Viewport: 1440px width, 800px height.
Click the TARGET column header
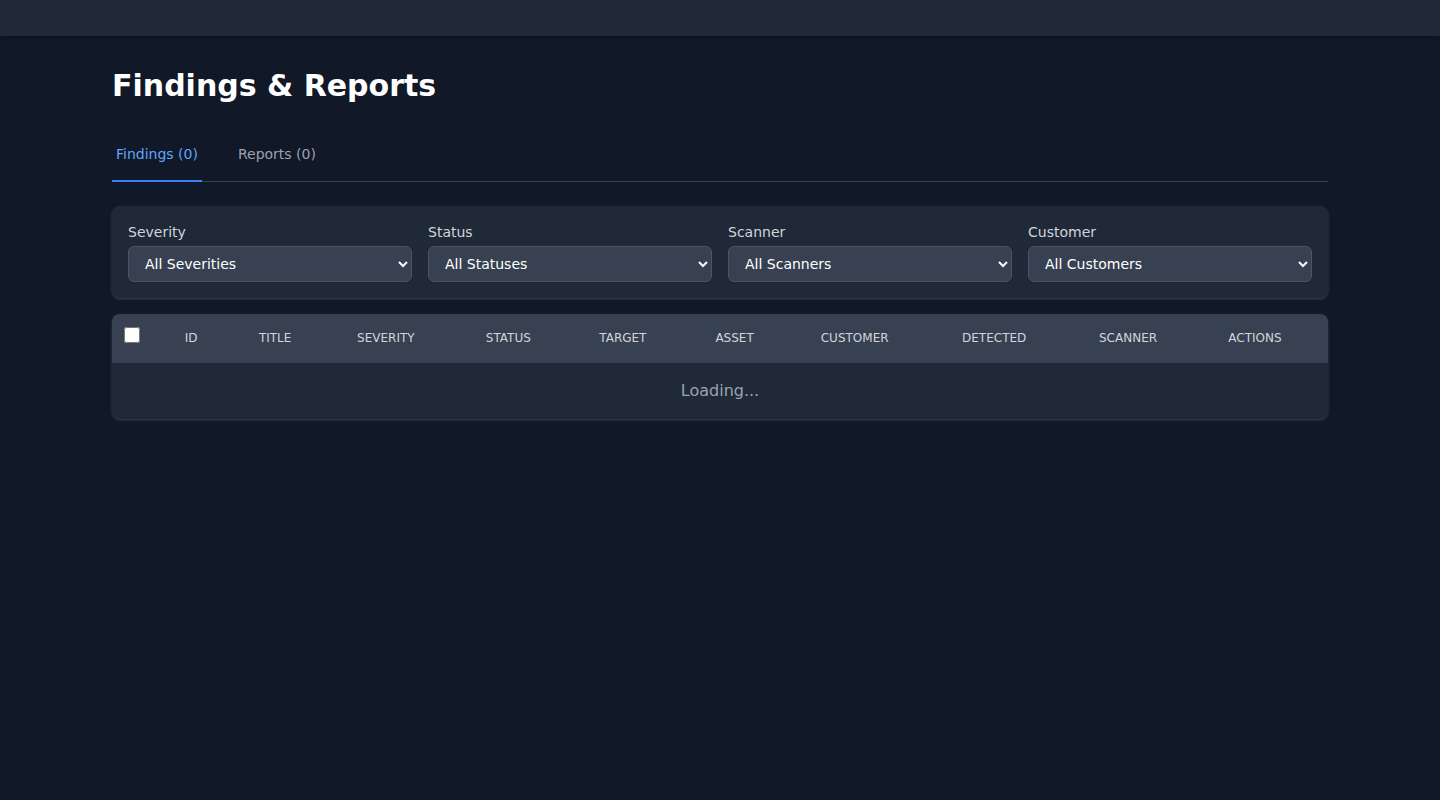pos(622,338)
